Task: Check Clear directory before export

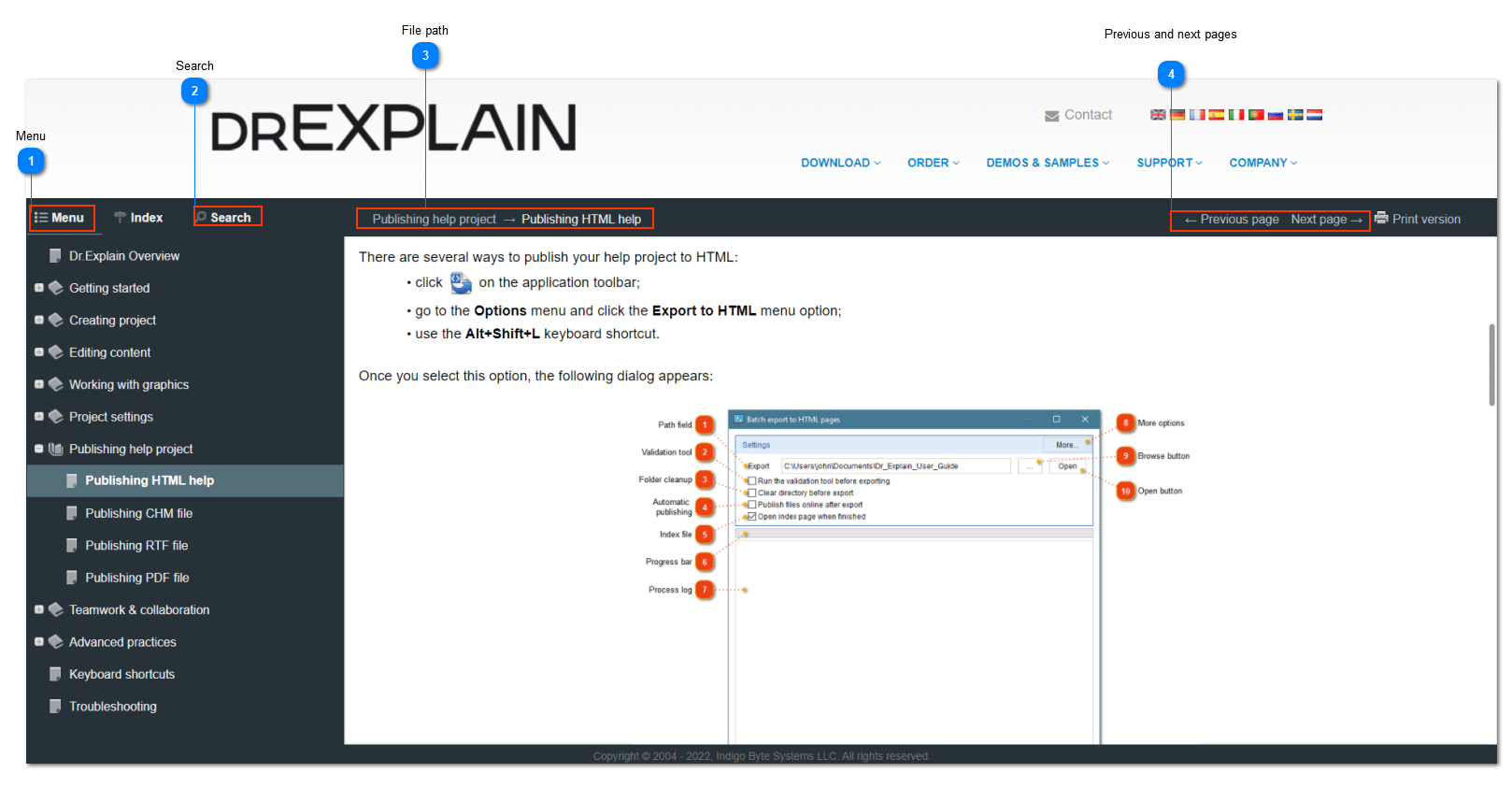Action: [752, 493]
